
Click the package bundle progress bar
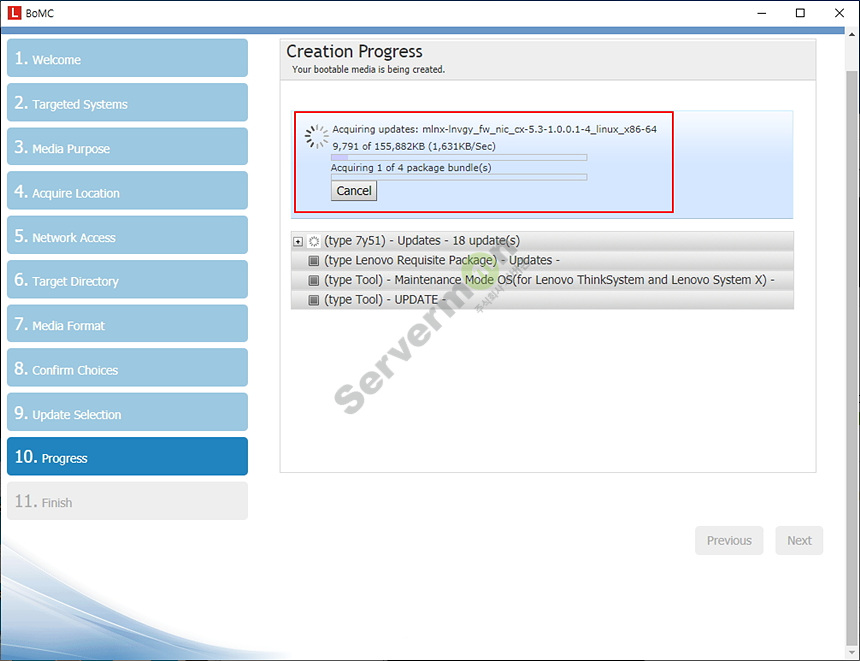coord(459,177)
